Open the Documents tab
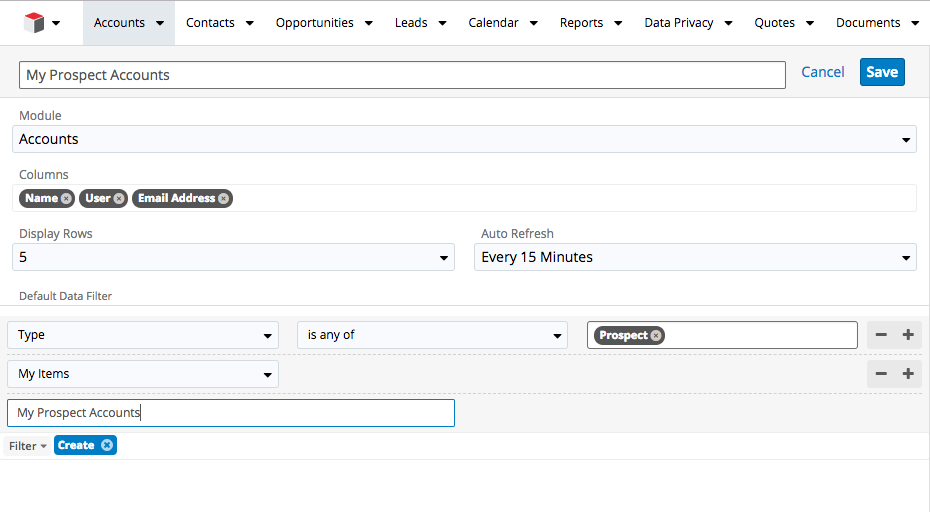The height and width of the screenshot is (512, 930). click(x=868, y=23)
